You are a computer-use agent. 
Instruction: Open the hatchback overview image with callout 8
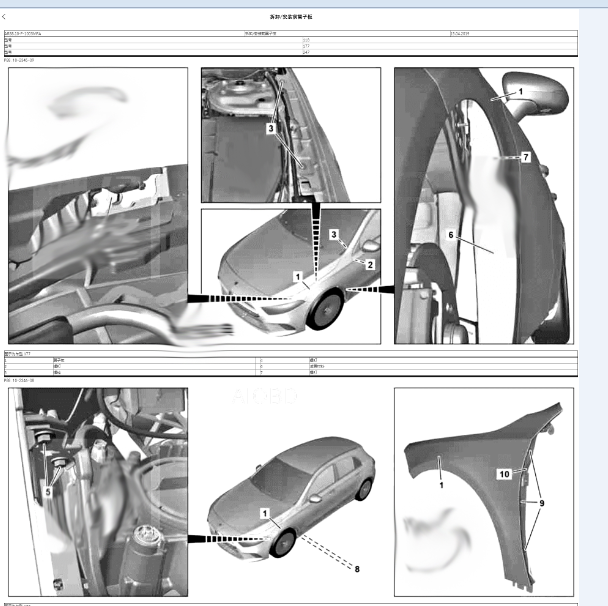(291, 500)
